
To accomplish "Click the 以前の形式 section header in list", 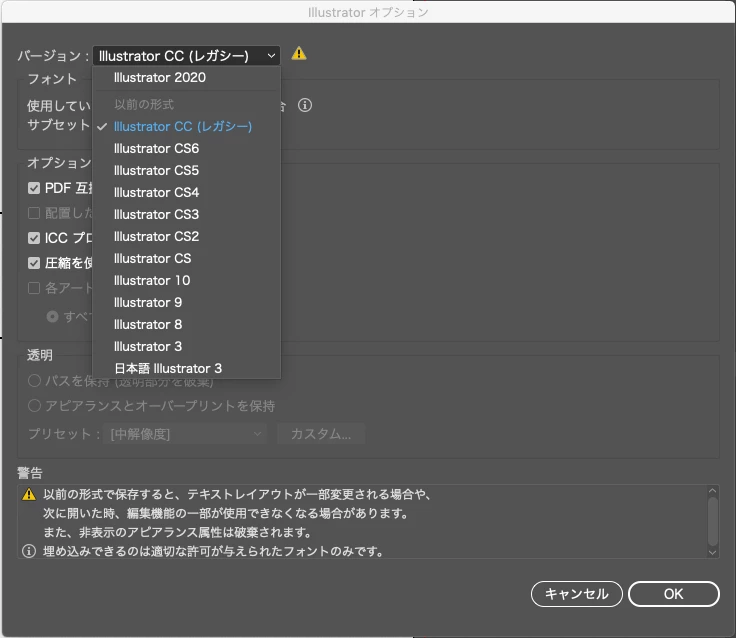I will pyautogui.click(x=144, y=104).
